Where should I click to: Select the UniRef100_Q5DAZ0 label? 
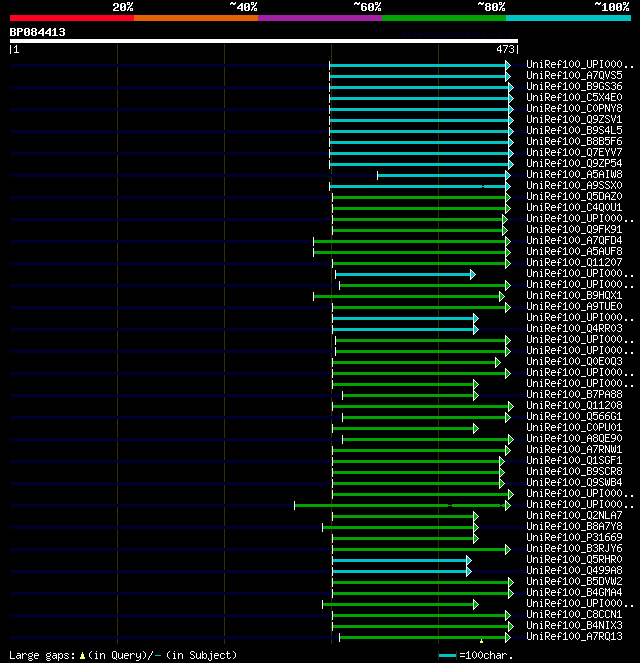(x=574, y=197)
